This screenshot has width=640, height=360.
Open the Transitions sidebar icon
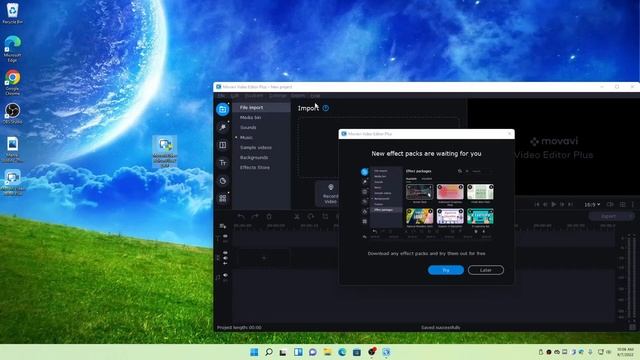click(x=222, y=145)
